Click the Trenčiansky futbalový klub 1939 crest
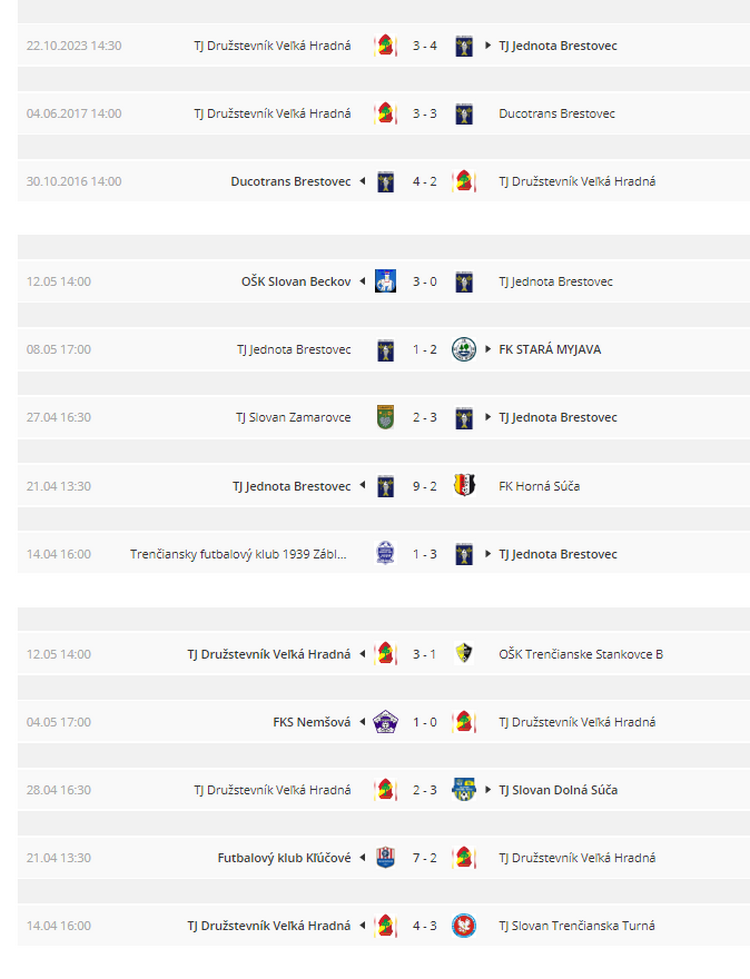750x979 pixels. 385,553
